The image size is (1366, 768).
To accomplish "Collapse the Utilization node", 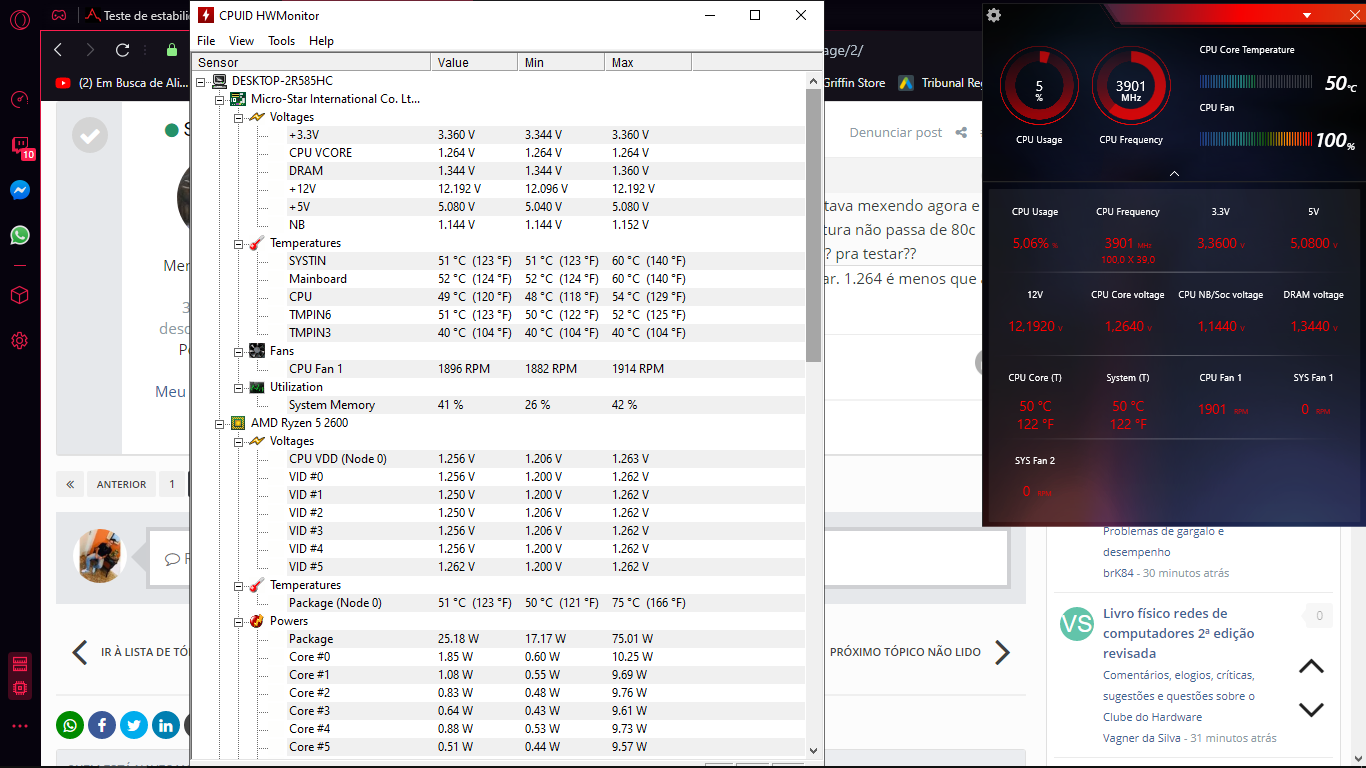I will click(238, 387).
